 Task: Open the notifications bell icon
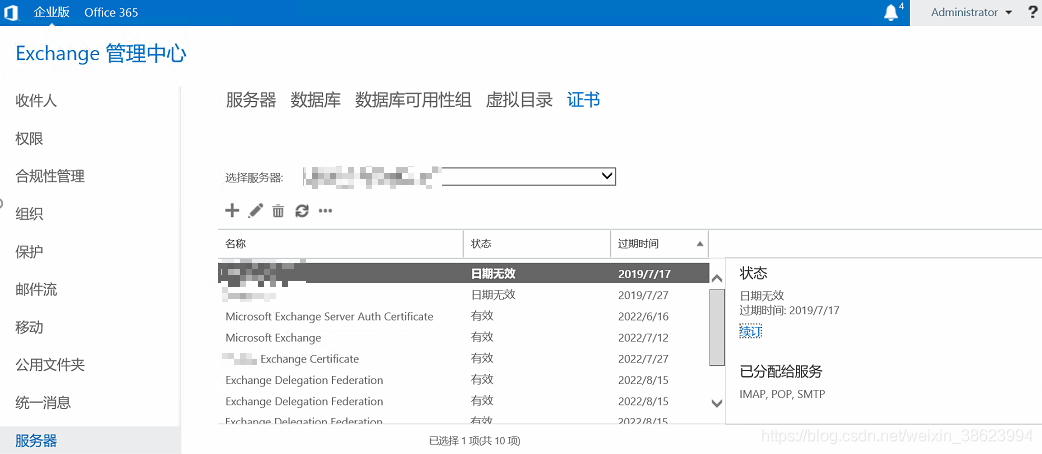click(891, 13)
